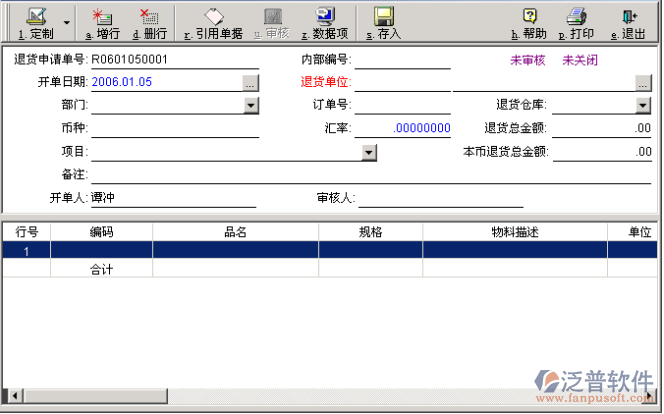The height and width of the screenshot is (414, 664).
Task: Click the 备注 remarks input field
Action: coord(371,175)
